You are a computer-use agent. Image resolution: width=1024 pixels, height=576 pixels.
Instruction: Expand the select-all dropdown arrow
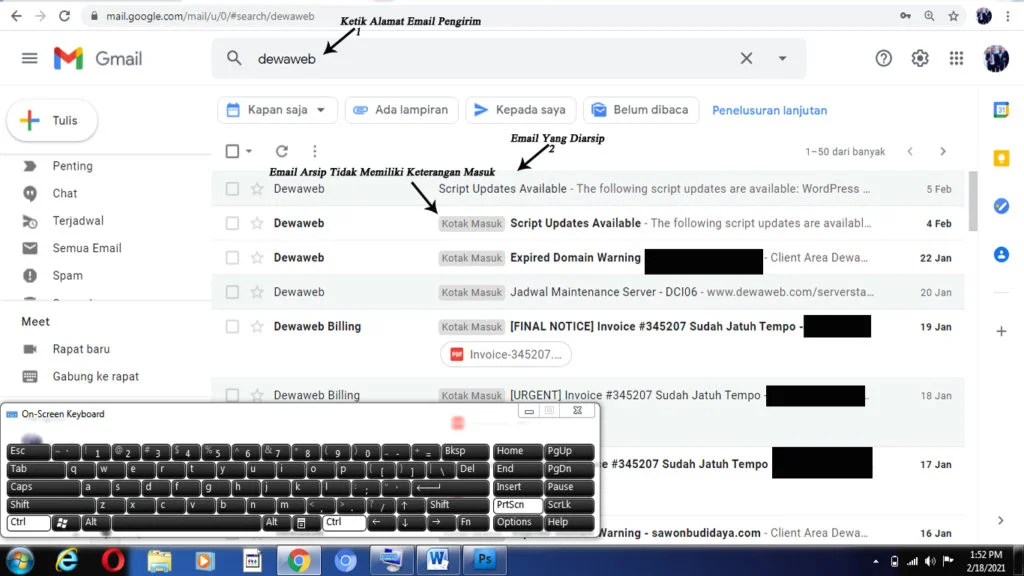[249, 151]
